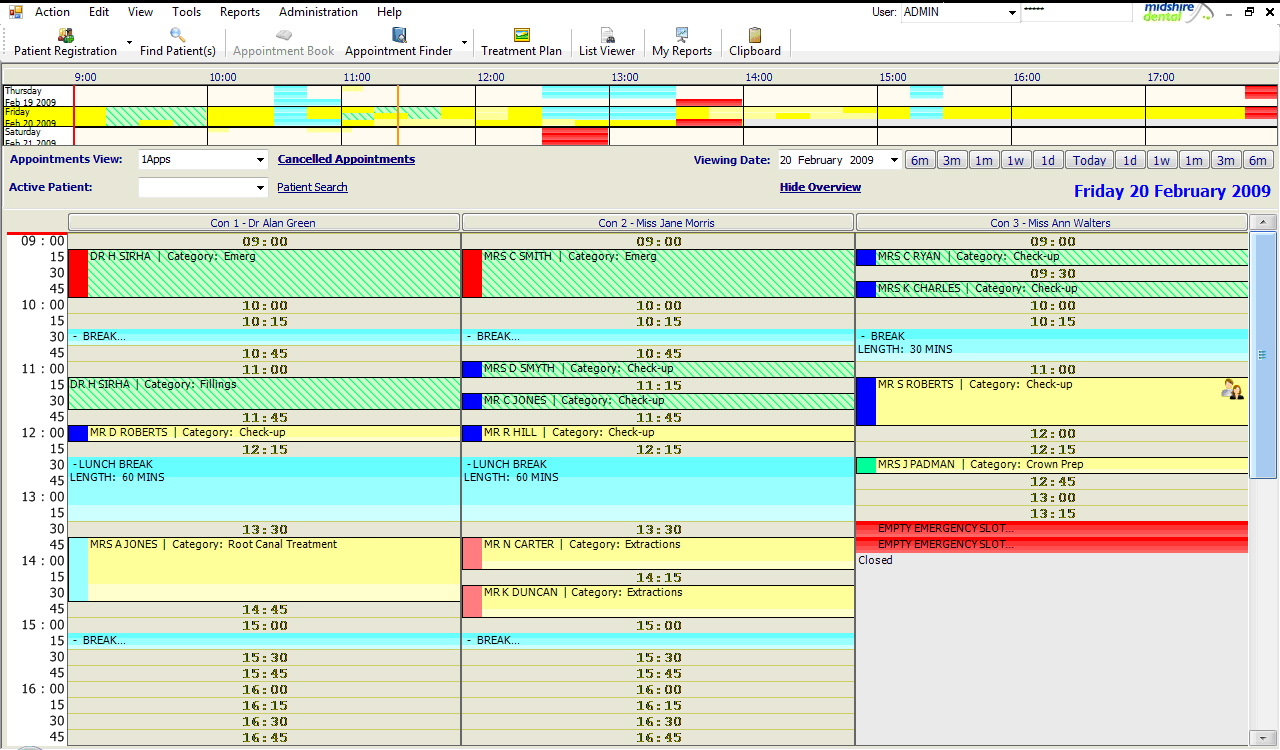This screenshot has width=1280, height=750.
Task: Open the User selection dropdown
Action: tap(1009, 12)
